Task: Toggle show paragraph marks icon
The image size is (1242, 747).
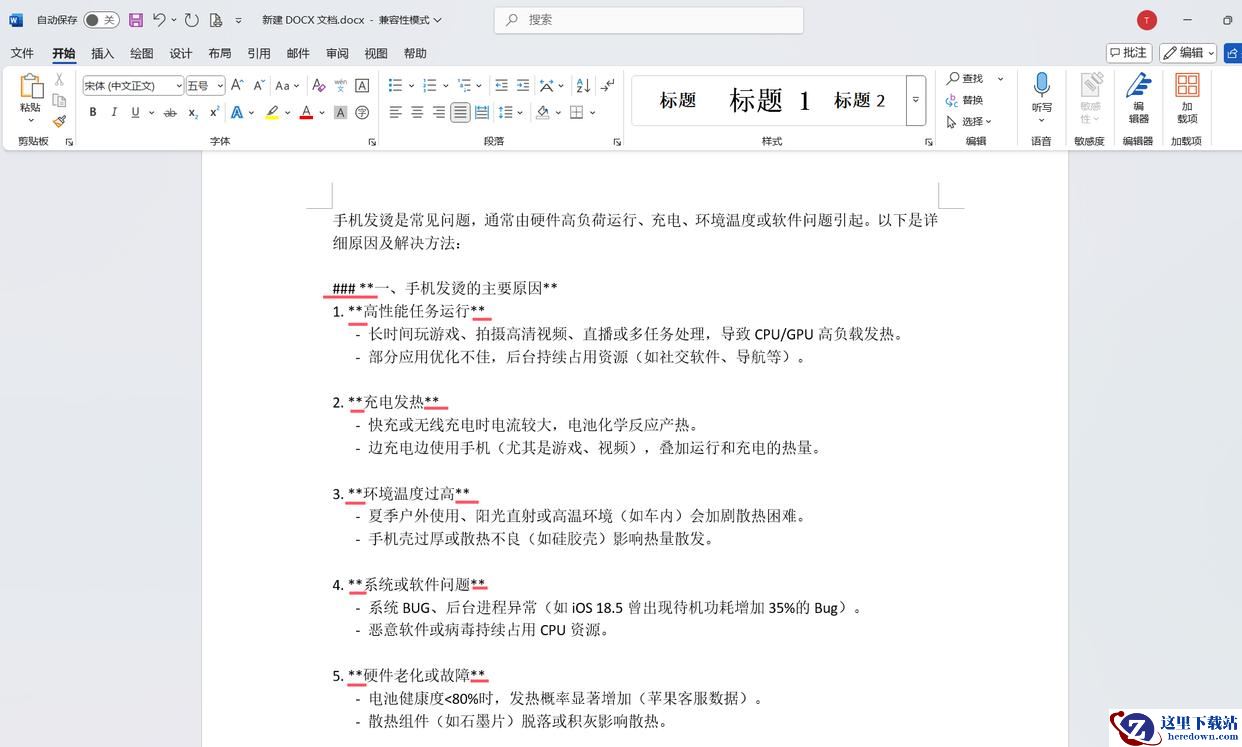Action: (x=607, y=86)
